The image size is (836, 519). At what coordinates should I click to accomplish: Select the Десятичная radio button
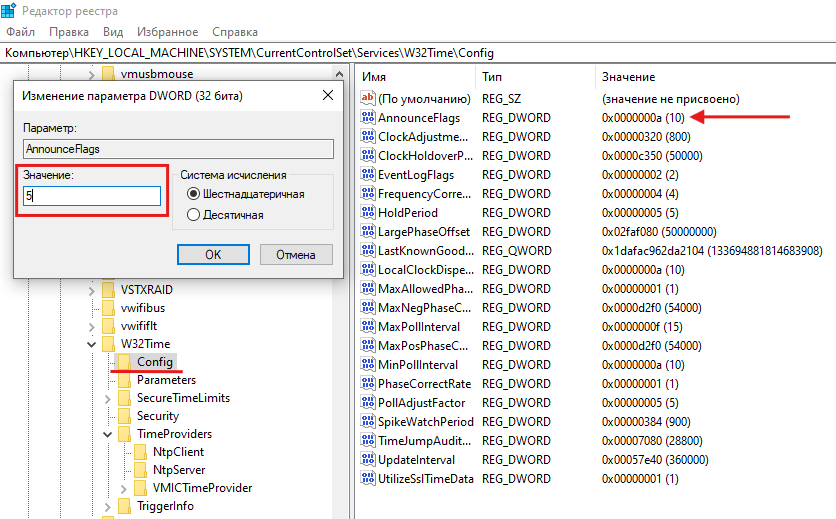(x=193, y=214)
